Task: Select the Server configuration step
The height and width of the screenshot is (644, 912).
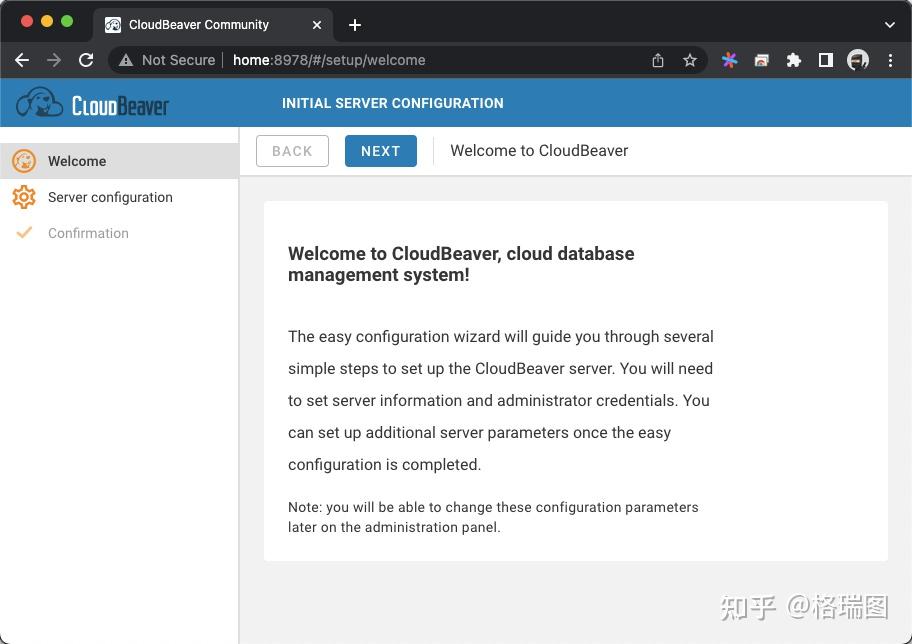Action: [x=110, y=197]
